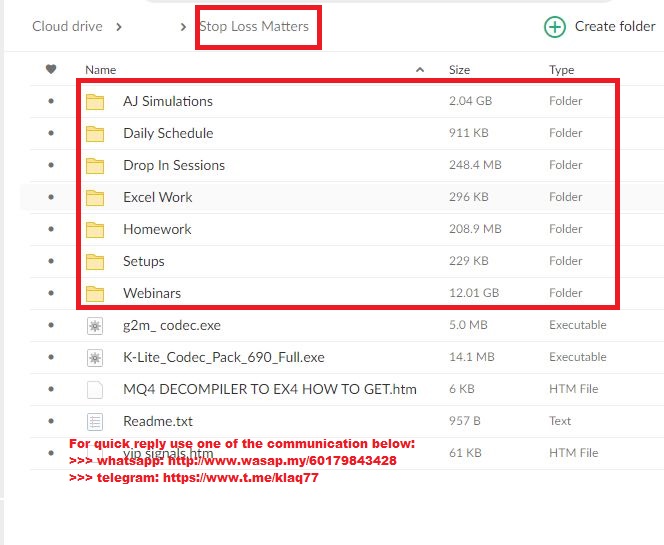Click the sort arrow in Name column
The height and width of the screenshot is (545, 664).
tap(420, 69)
